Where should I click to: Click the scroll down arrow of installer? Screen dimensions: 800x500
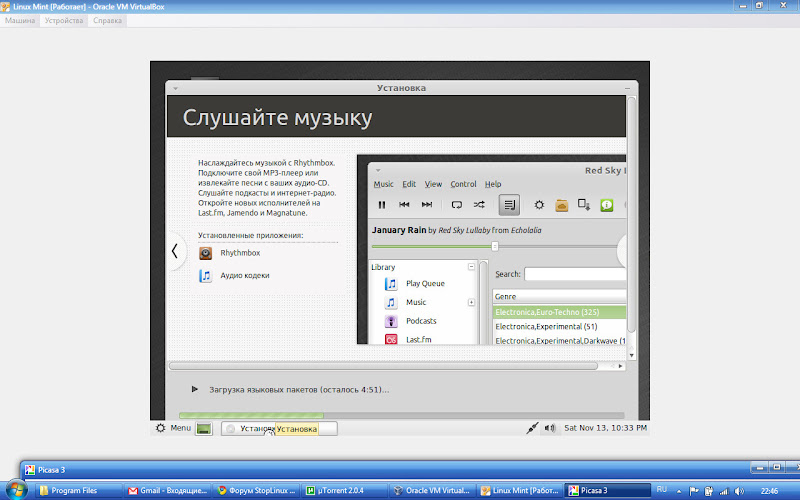[x=632, y=356]
